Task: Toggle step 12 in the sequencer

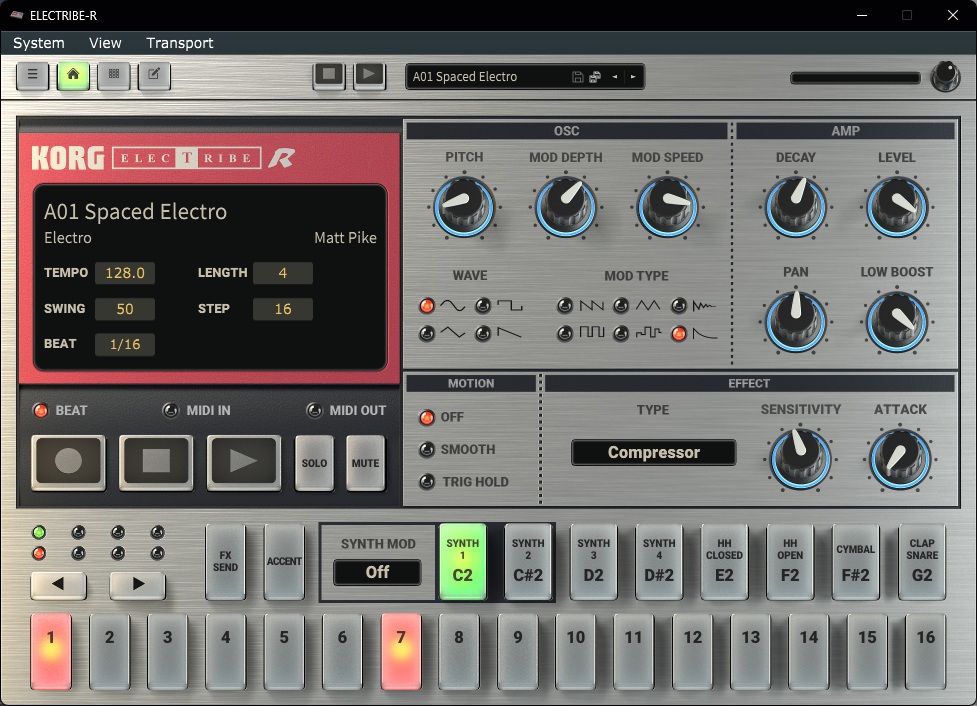Action: [x=692, y=651]
